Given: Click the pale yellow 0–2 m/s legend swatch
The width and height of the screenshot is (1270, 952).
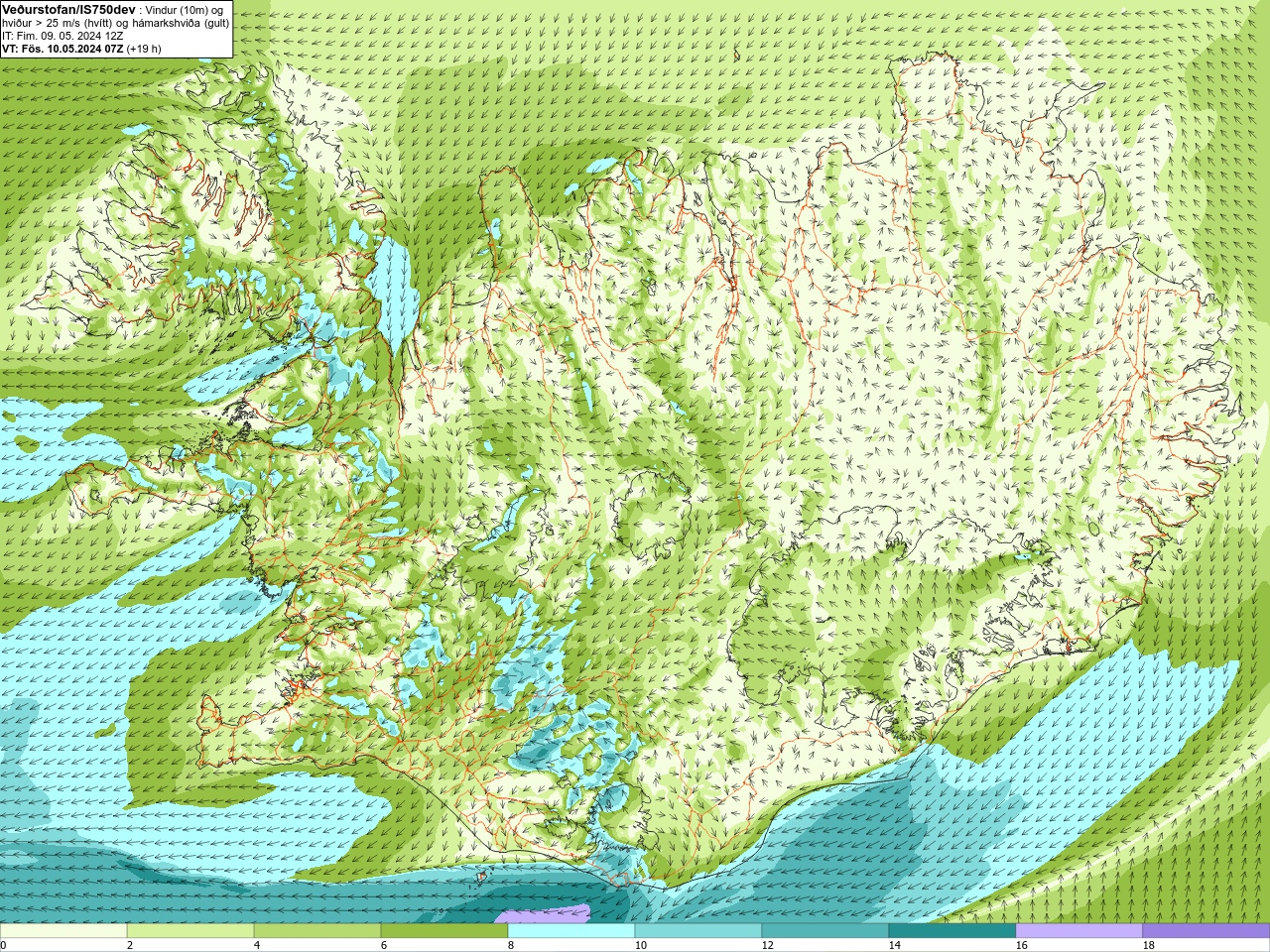Looking at the screenshot, I should (63, 931).
